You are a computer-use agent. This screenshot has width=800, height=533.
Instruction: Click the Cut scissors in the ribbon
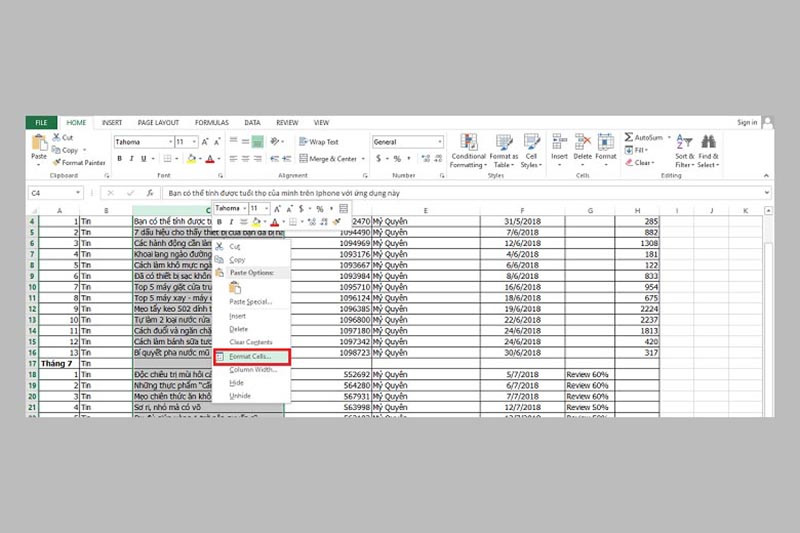click(57, 137)
